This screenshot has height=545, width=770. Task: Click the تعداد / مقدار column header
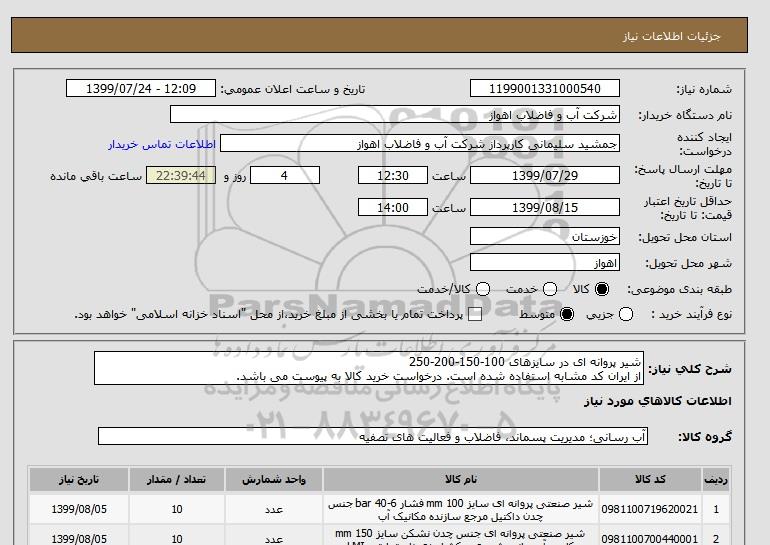[x=177, y=479]
